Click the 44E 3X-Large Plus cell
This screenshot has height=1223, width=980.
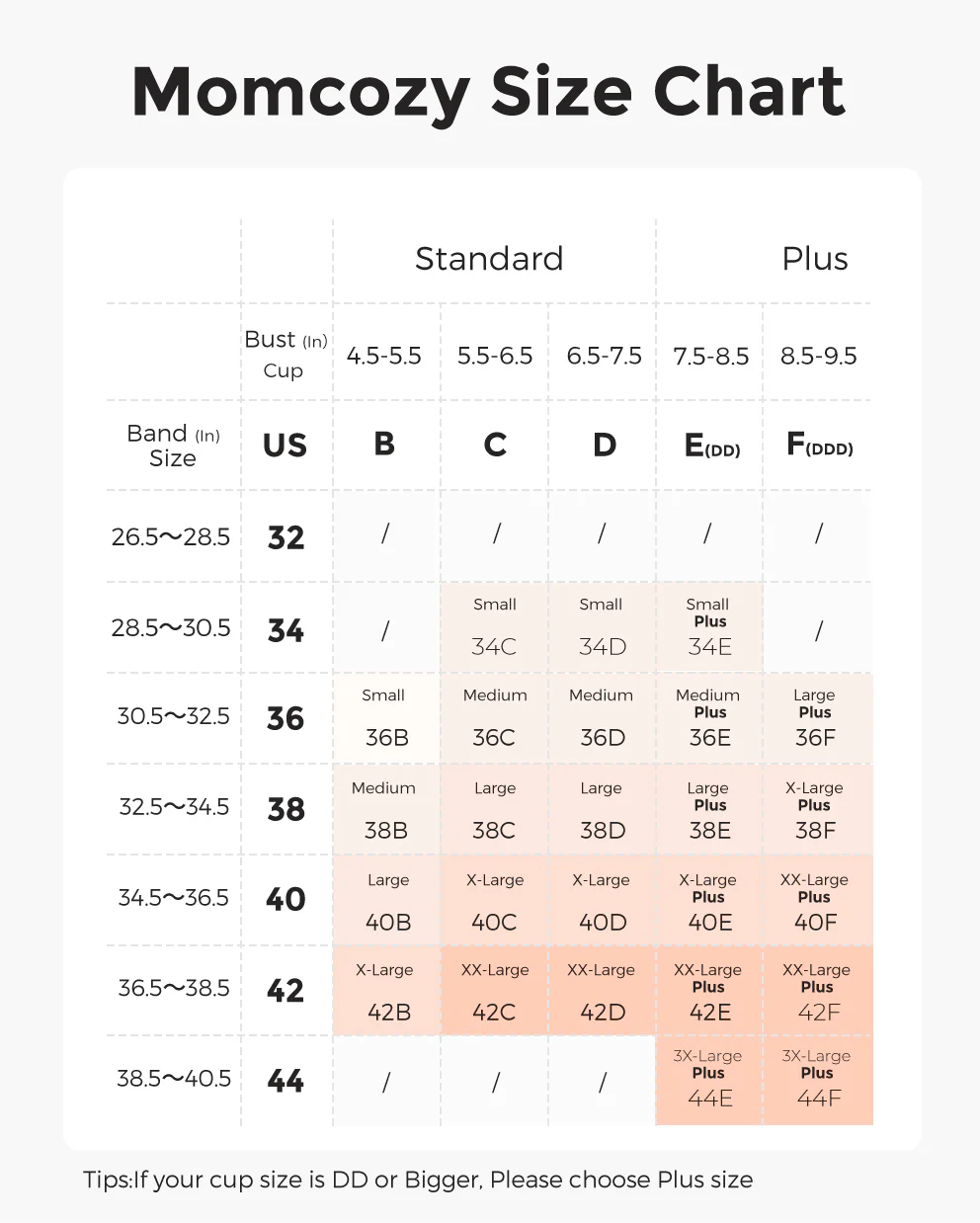709,1080
